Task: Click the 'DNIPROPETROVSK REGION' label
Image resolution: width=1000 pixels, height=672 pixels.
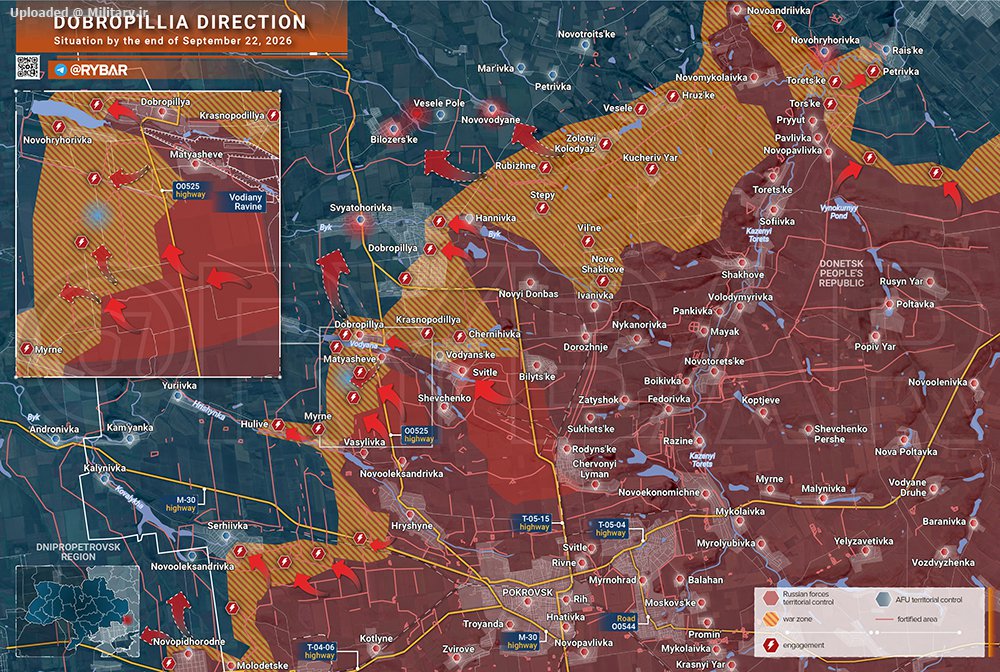Action: (x=78, y=552)
